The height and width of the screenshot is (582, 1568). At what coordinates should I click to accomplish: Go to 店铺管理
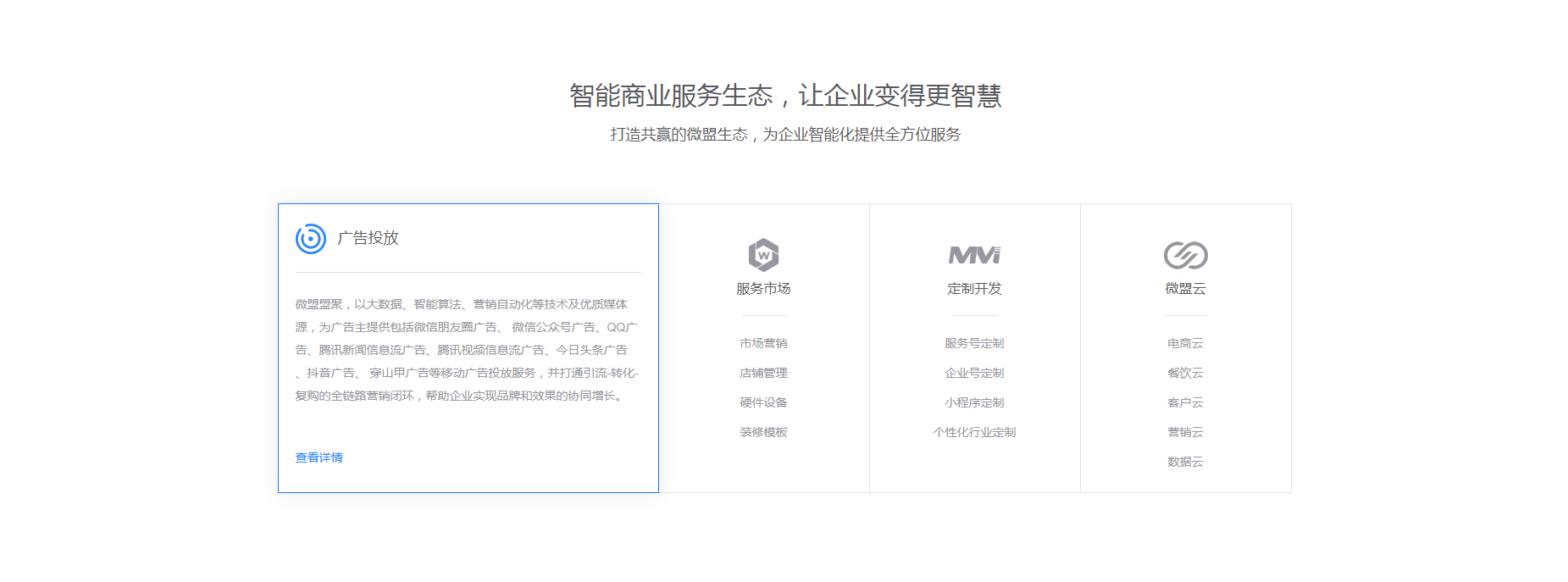pos(763,373)
